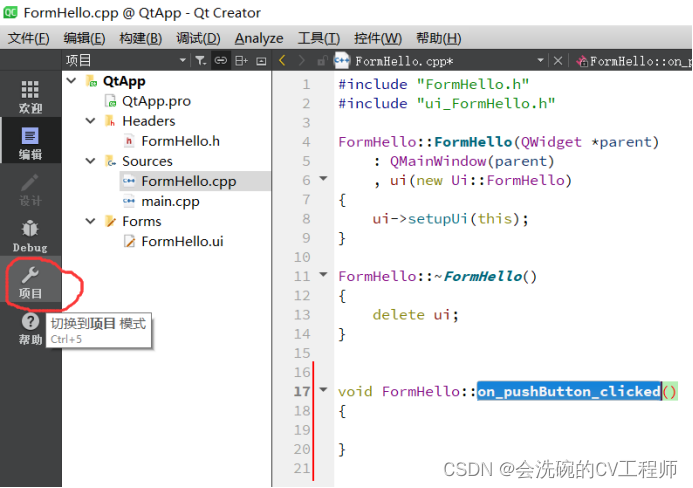Select the Headers folder label
This screenshot has height=488, width=693.
tap(148, 121)
